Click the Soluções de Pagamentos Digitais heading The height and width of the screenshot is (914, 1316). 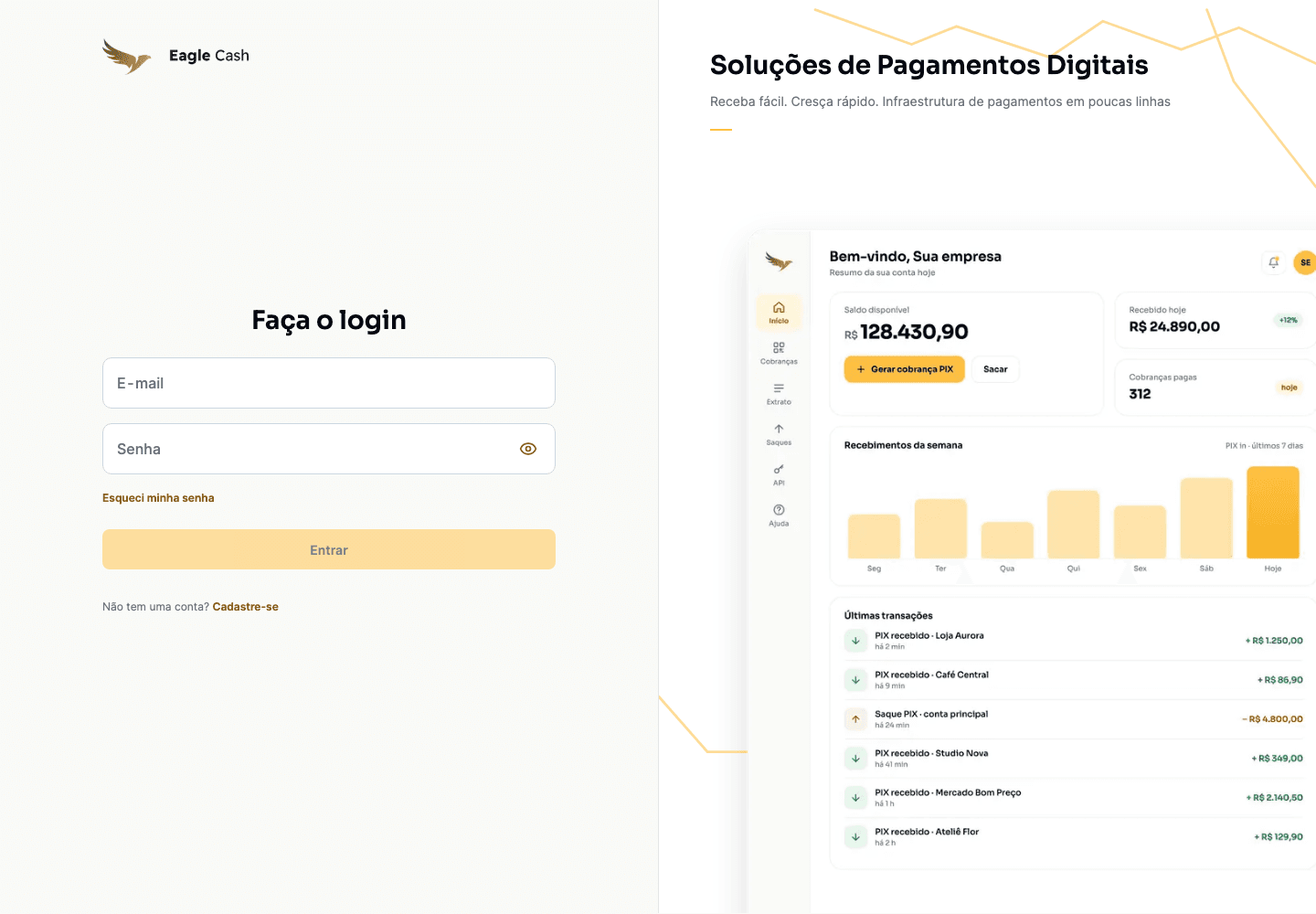point(929,65)
